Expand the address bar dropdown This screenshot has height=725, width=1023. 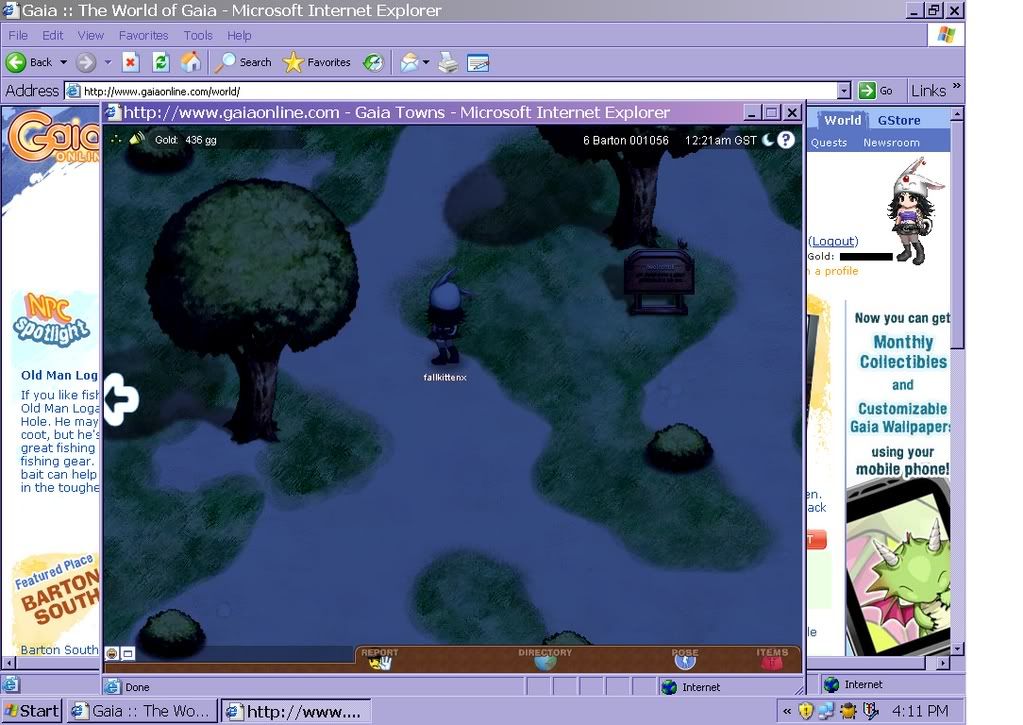click(844, 91)
